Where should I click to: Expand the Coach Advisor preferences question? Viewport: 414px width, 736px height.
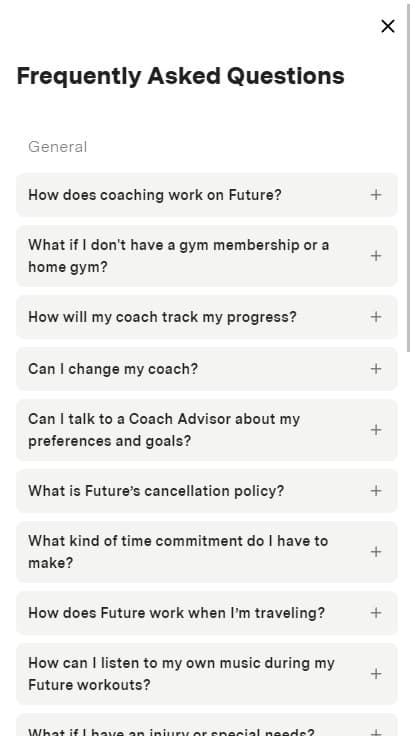click(x=207, y=430)
